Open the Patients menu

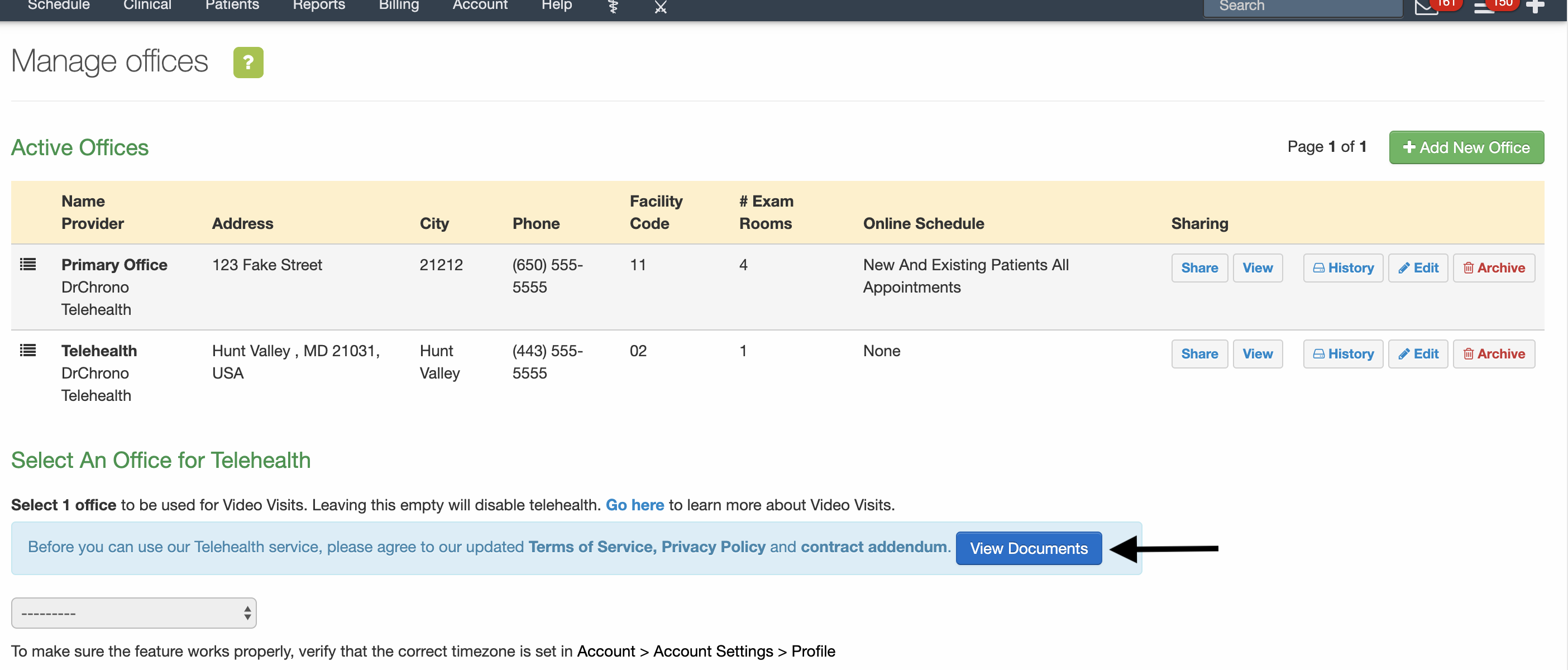click(x=232, y=6)
